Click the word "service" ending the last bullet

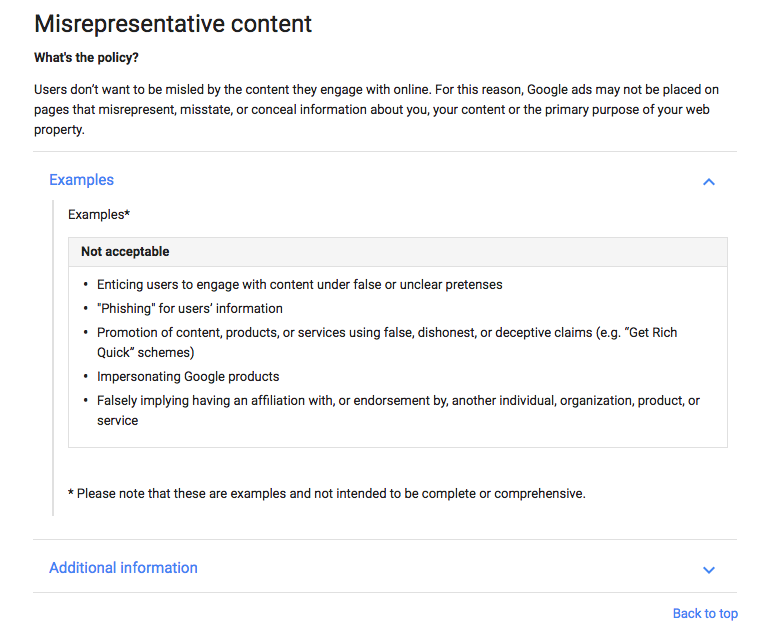[x=118, y=421]
